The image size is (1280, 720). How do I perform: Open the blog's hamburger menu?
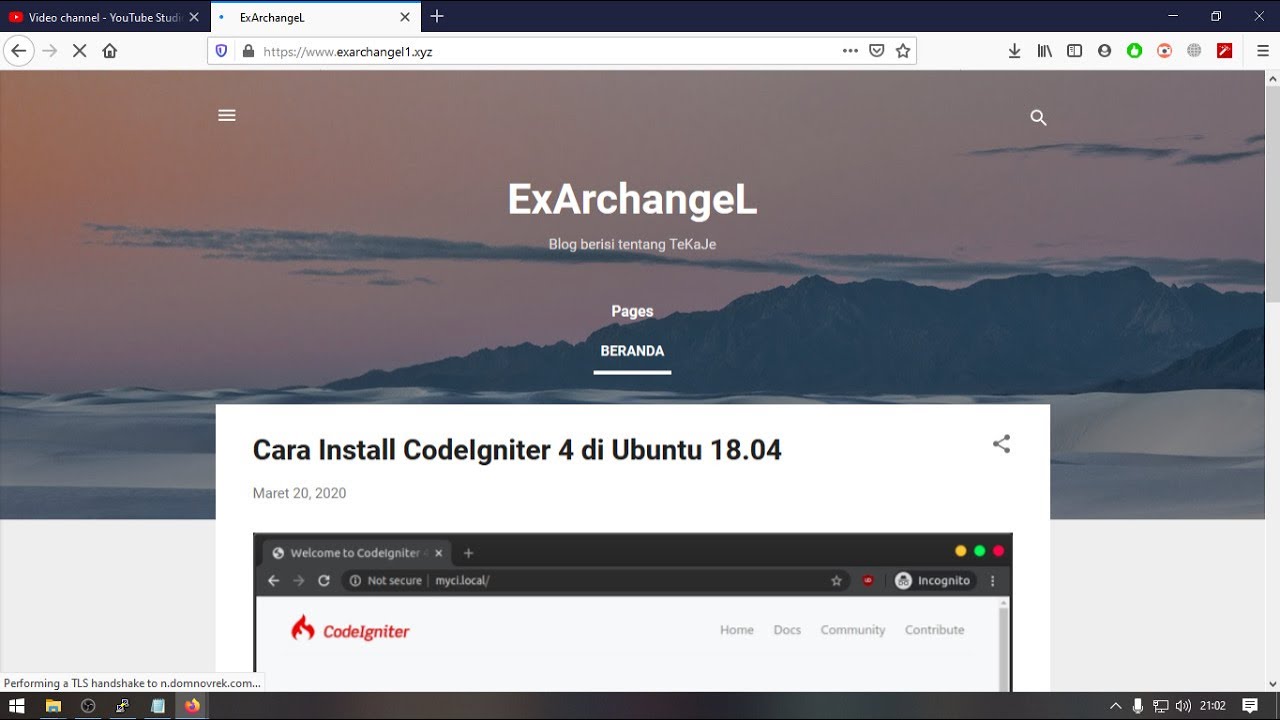[x=227, y=115]
